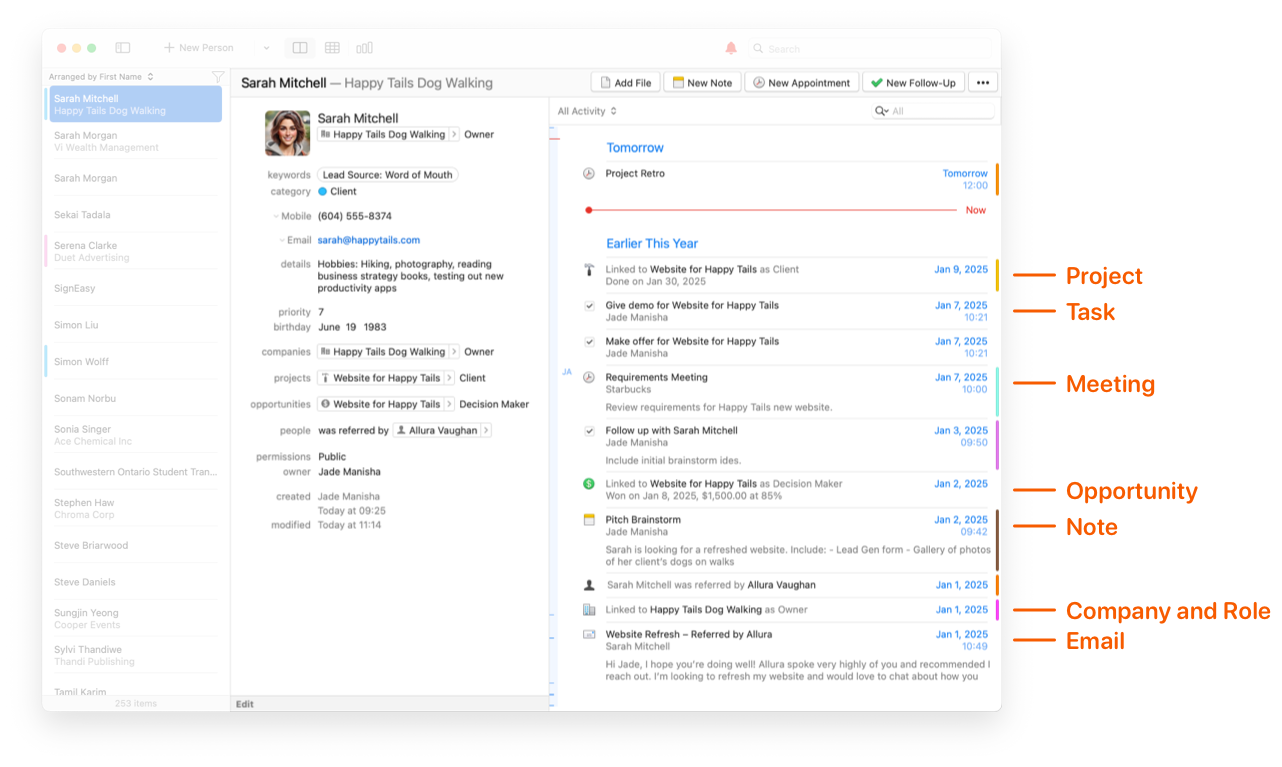Toggle Make offer for Website checkbox
Screen dimensions: 1282x767
pos(589,342)
